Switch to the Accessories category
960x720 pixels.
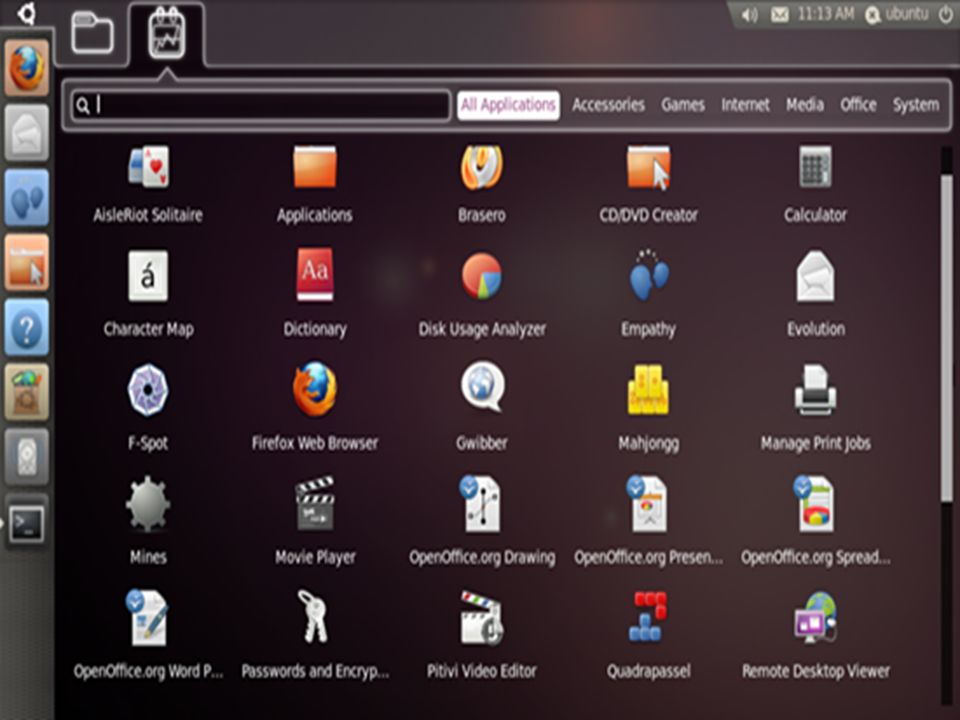tap(609, 105)
